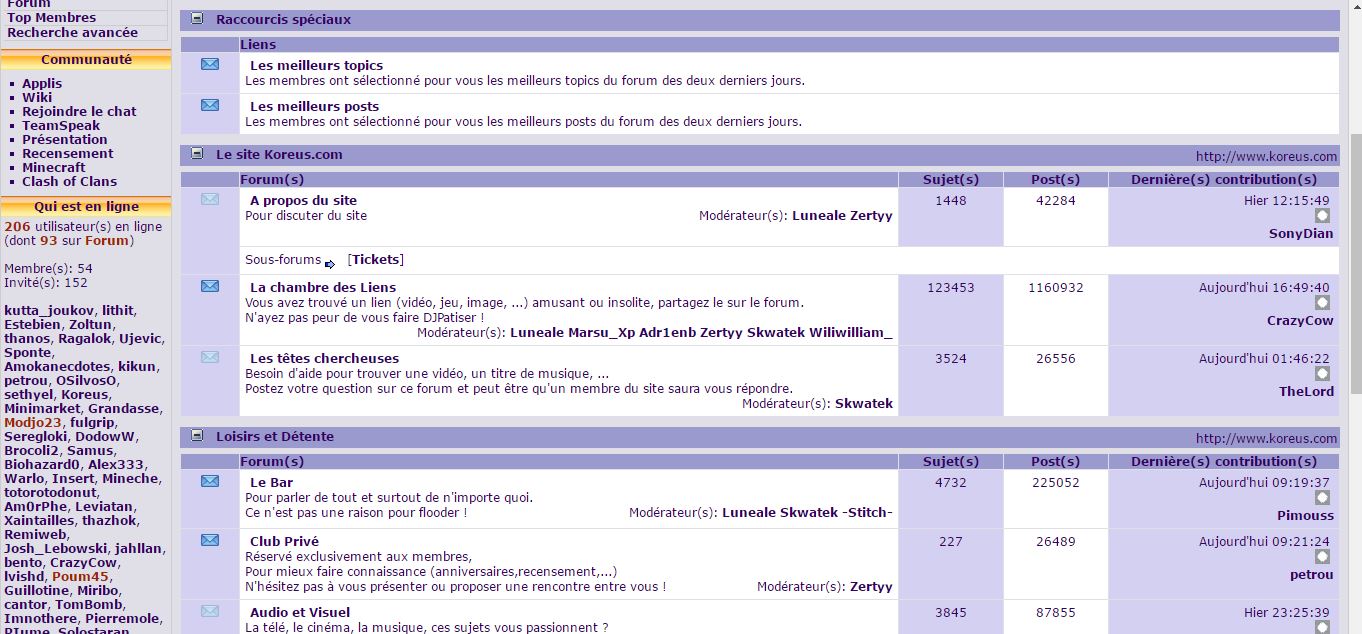
Task: Click envelope icon next to Club Privé
Action: 209,540
